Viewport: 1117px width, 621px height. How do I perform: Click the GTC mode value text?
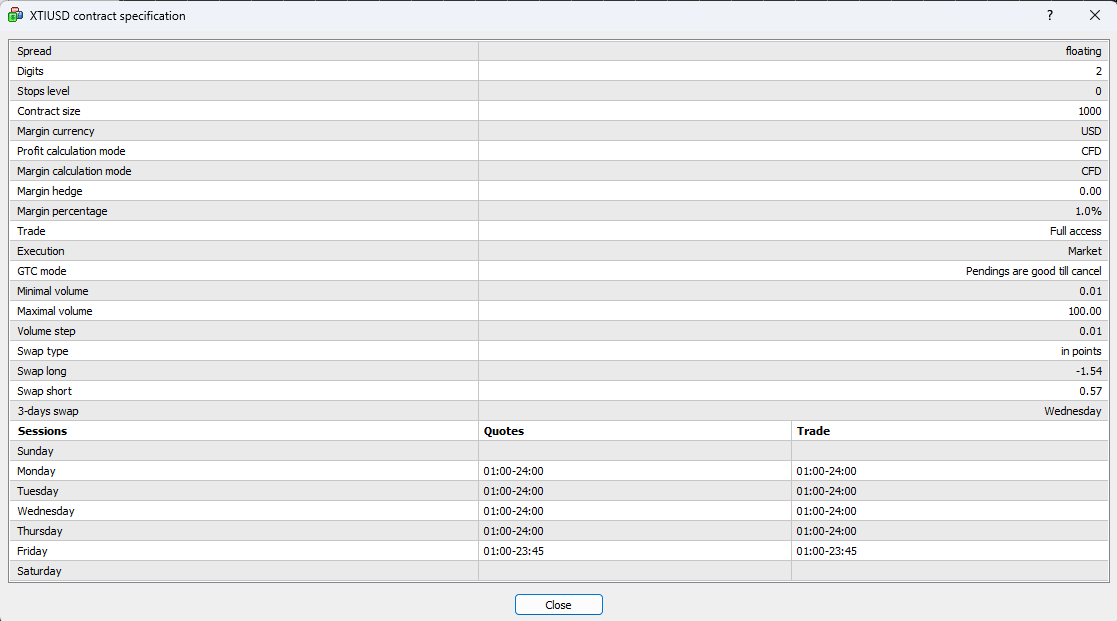[x=1033, y=271]
